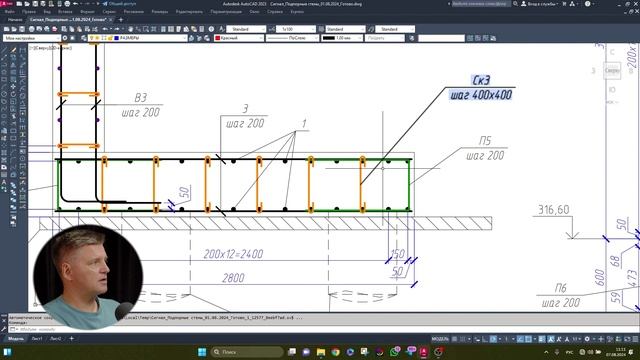Open the ПоСлою linetype dropdown
This screenshot has height=360, width=640.
(x=292, y=38)
